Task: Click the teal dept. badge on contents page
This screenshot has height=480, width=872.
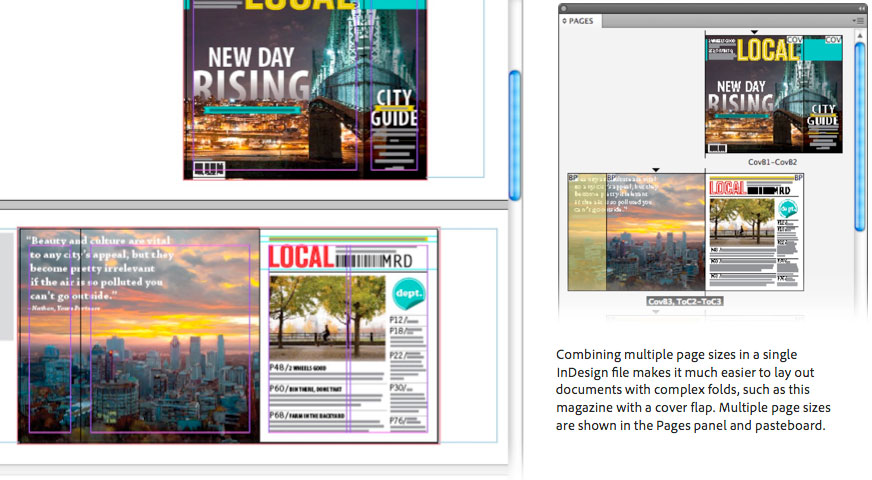Action: [409, 293]
